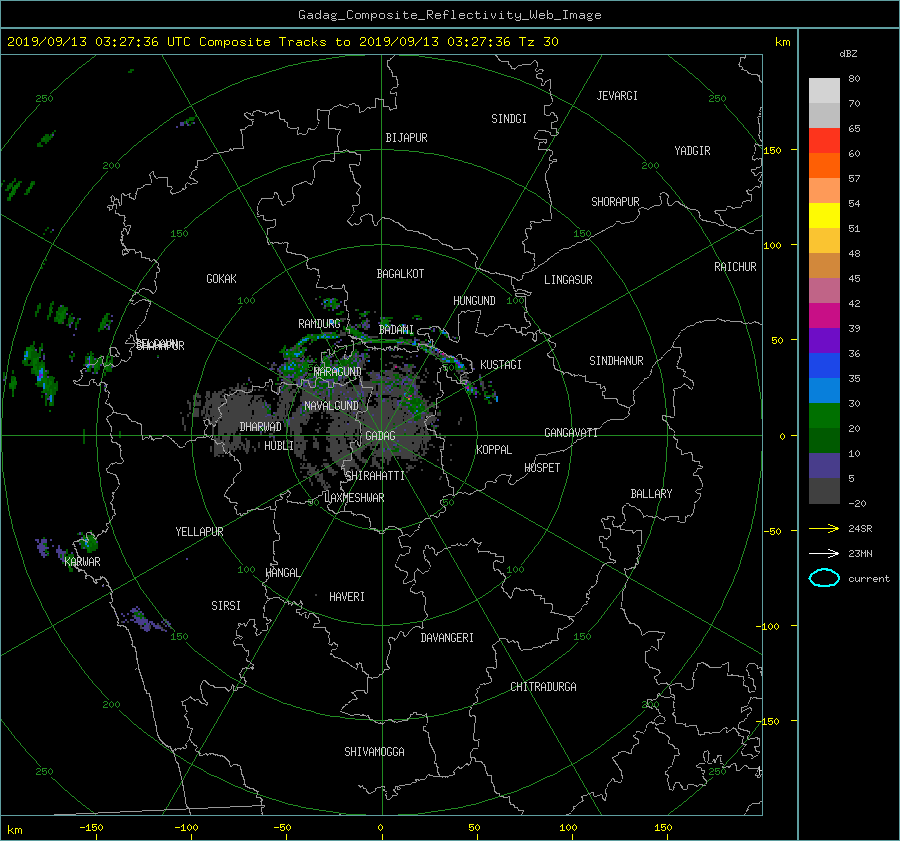900x841 pixels.
Task: Click the 24SR legend label
Action: coord(860,528)
